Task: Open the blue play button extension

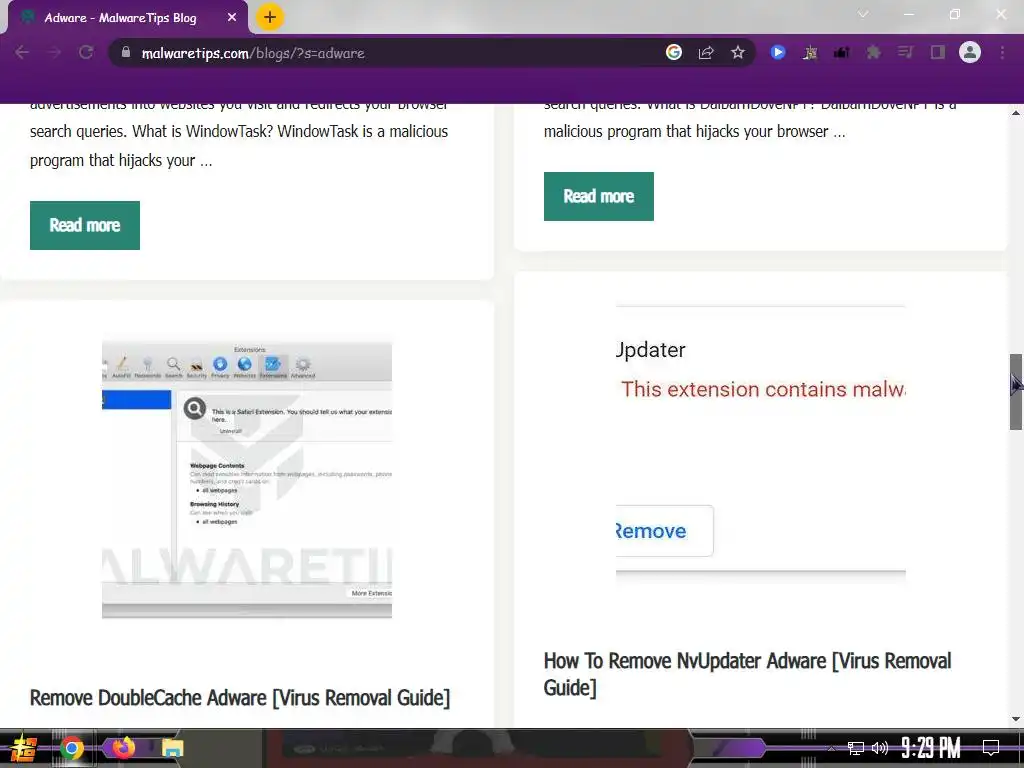Action: tap(777, 53)
